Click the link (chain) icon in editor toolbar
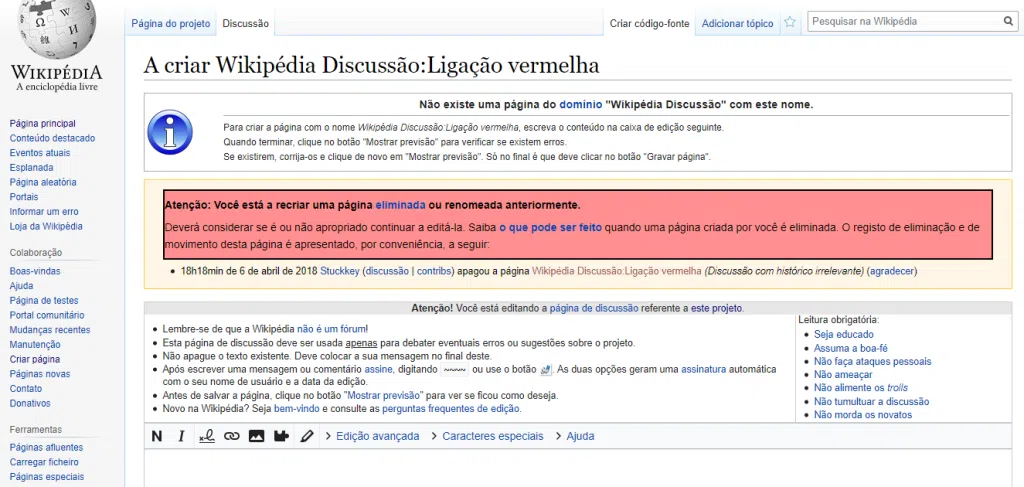 231,436
